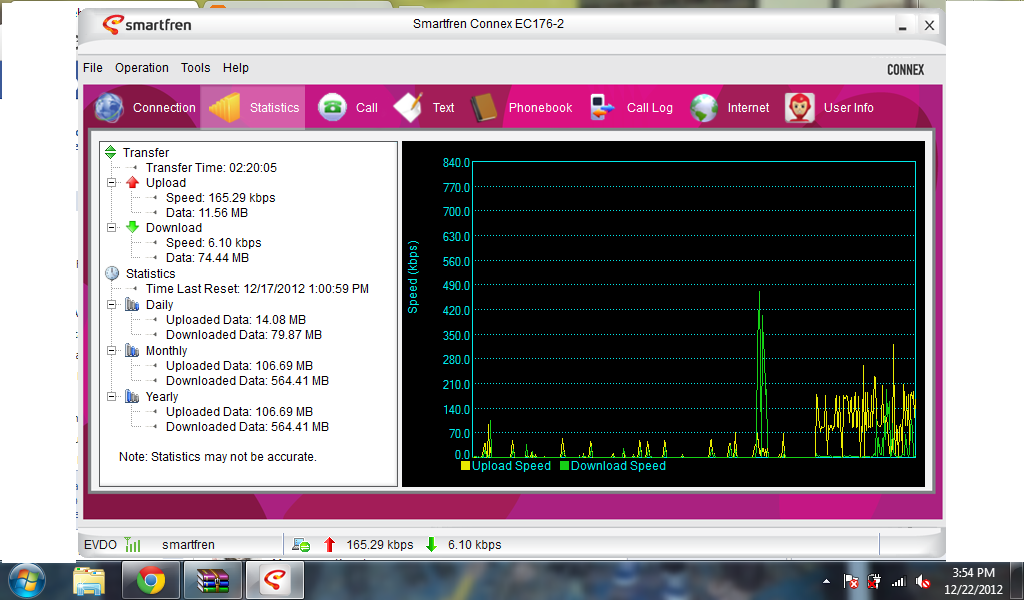Click the status bar green download arrow
Screen dimensions: 1024x600
(431, 544)
